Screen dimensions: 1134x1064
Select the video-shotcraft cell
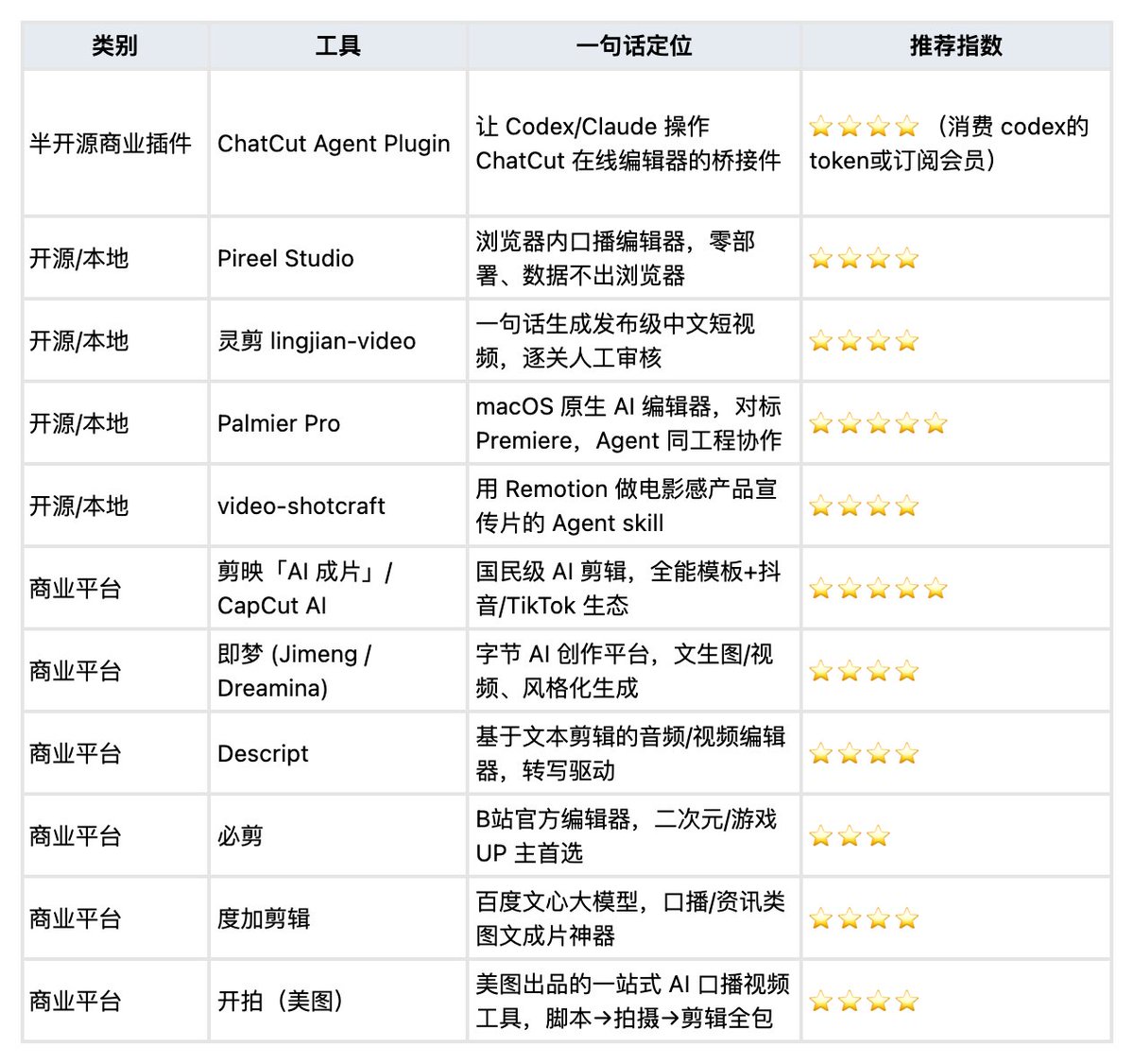click(301, 506)
